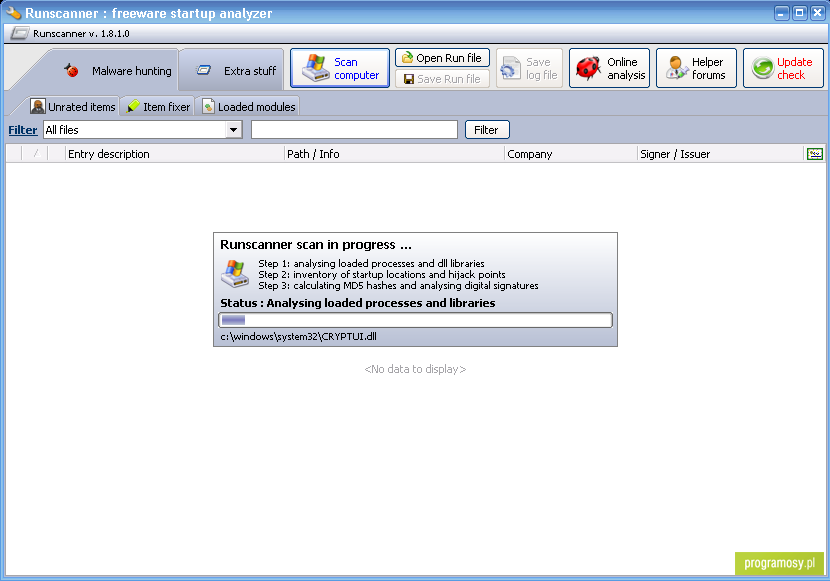
Task: Click the Step 1 description line
Action: 372,264
